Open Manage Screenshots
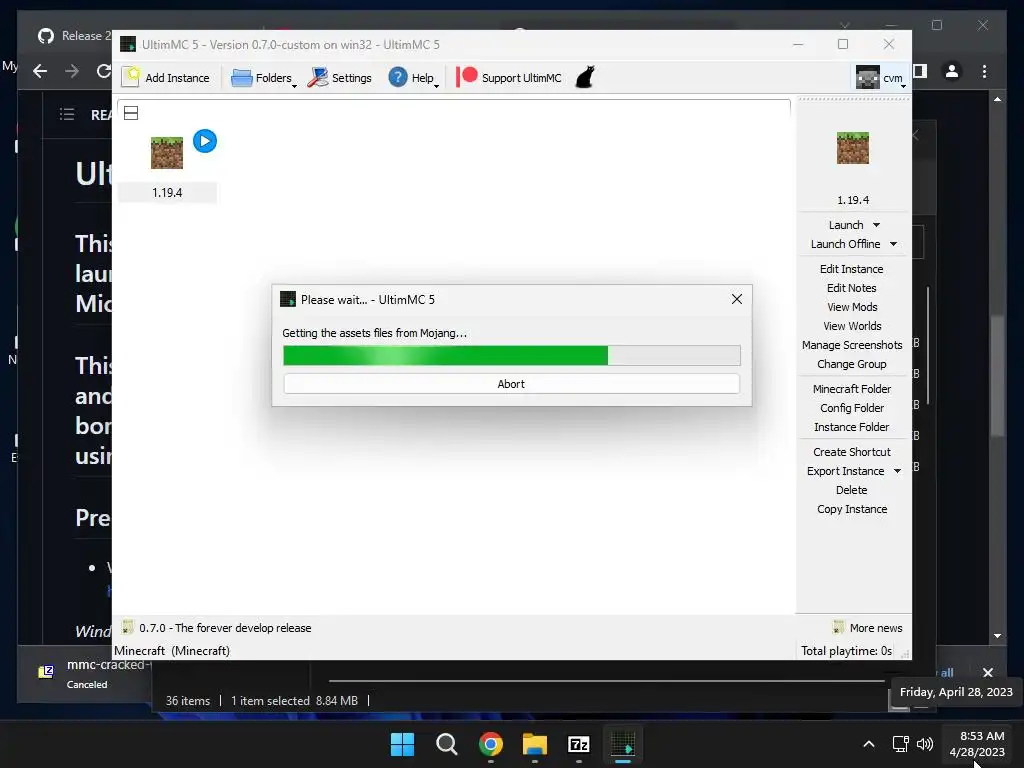 pyautogui.click(x=852, y=345)
